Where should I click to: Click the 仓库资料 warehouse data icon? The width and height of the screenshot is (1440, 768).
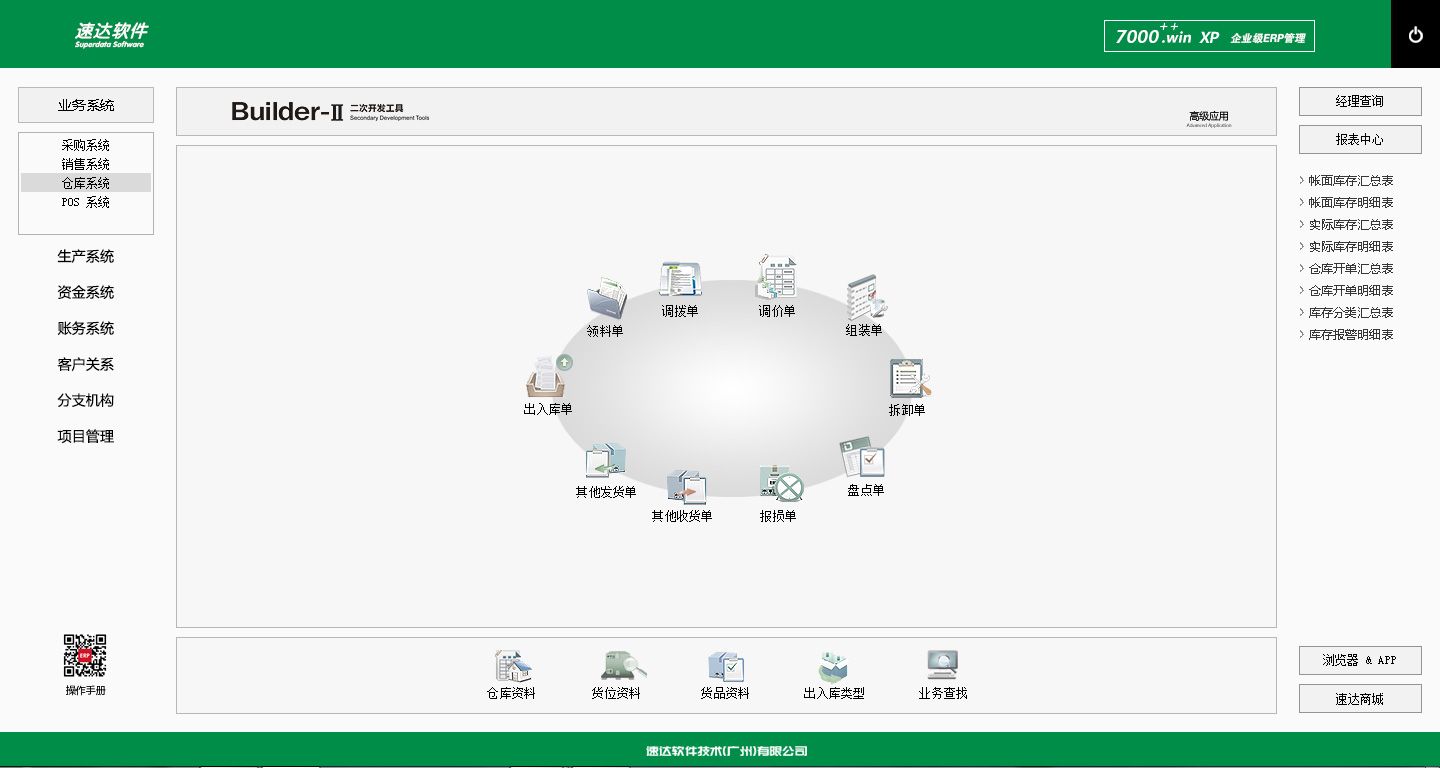[512, 667]
